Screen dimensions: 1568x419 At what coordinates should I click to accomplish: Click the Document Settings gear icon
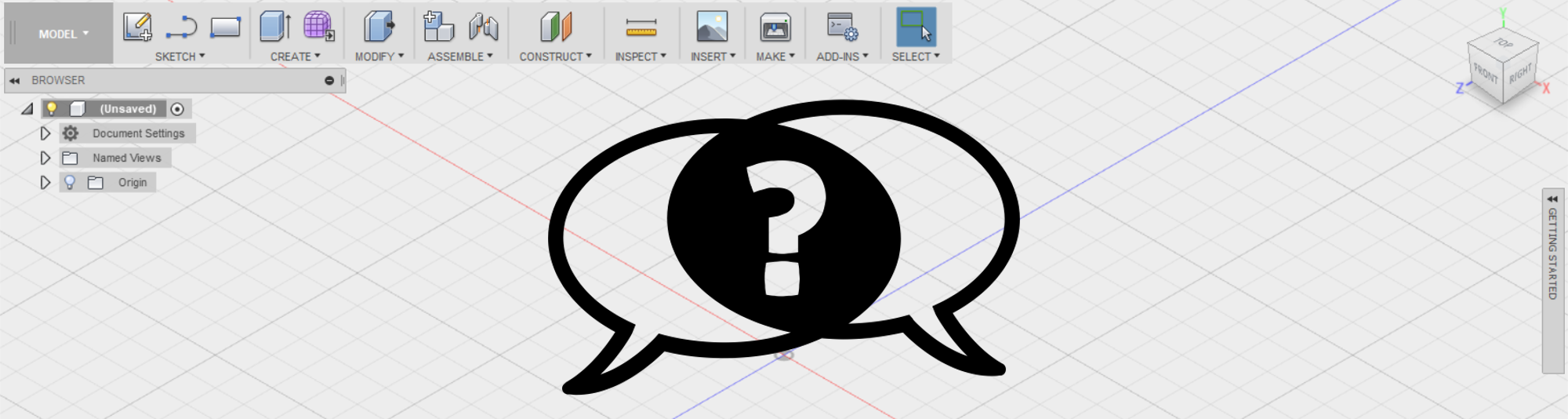click(x=71, y=133)
